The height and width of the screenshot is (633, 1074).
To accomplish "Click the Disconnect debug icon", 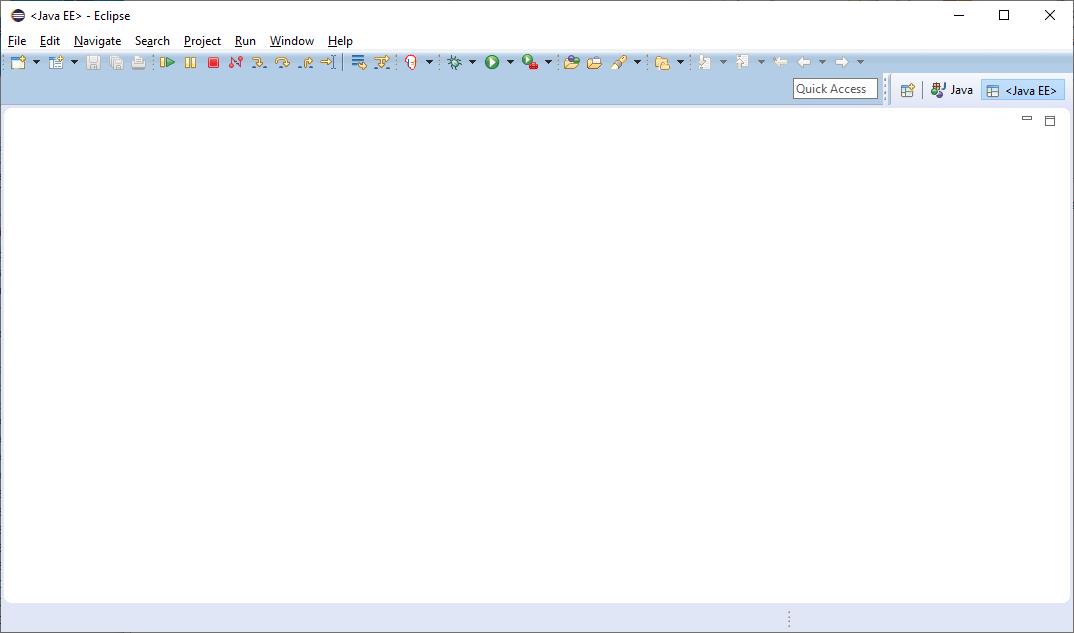I will click(236, 62).
